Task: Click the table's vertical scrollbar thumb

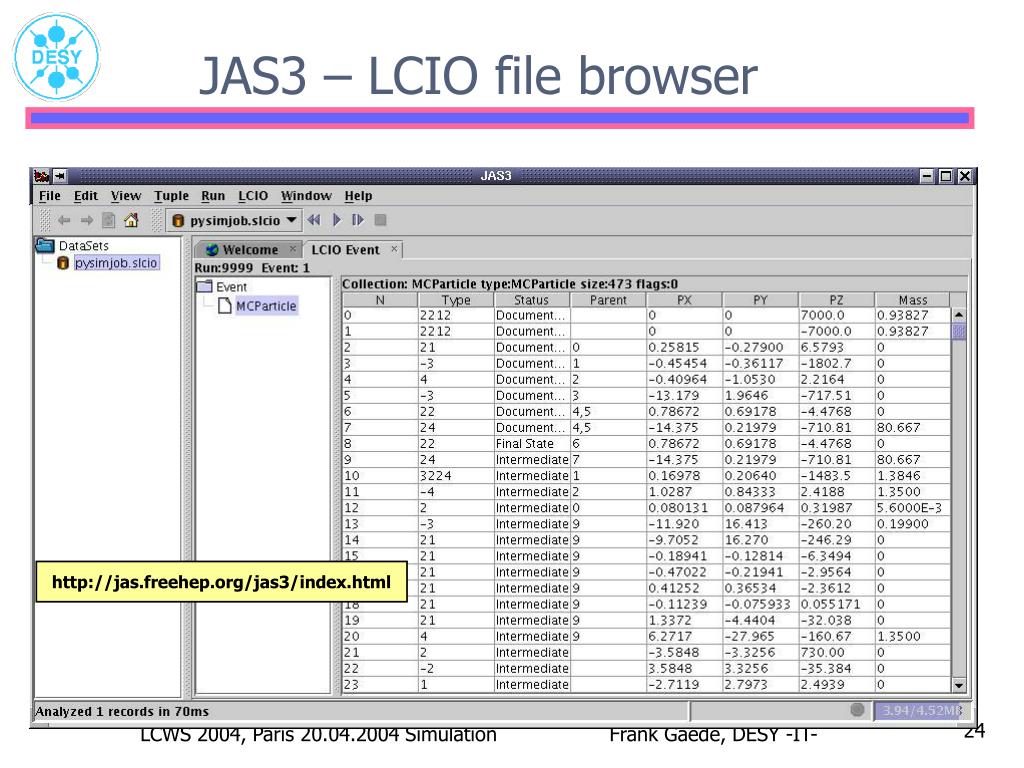Action: click(959, 332)
